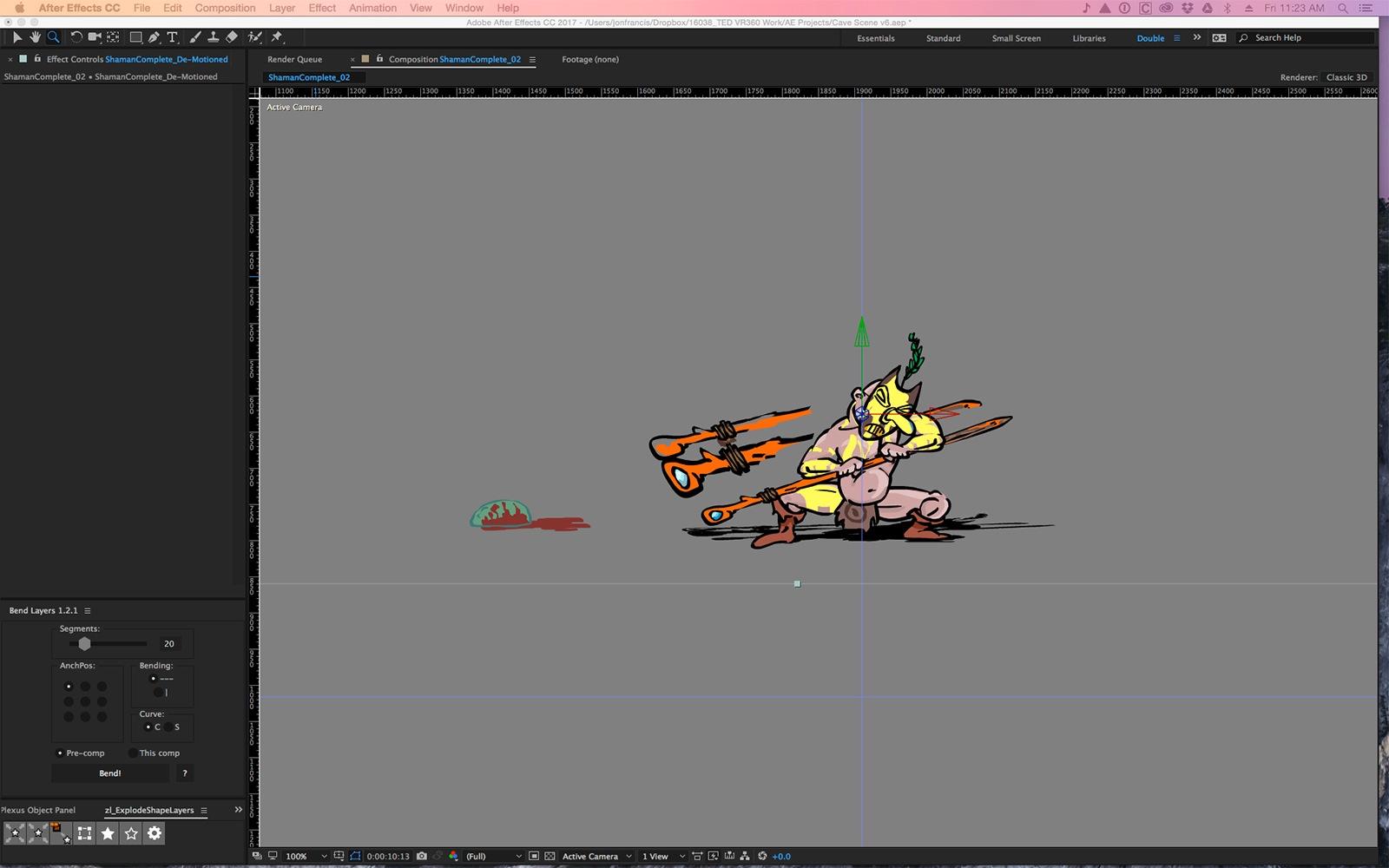The image size is (1389, 868).
Task: Open the Composition menu
Action: (x=225, y=8)
